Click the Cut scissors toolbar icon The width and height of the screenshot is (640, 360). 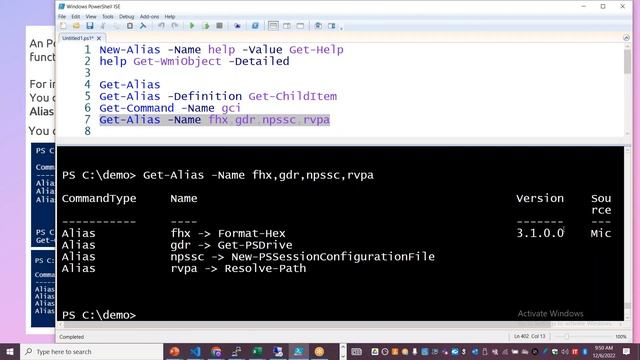[103, 26]
